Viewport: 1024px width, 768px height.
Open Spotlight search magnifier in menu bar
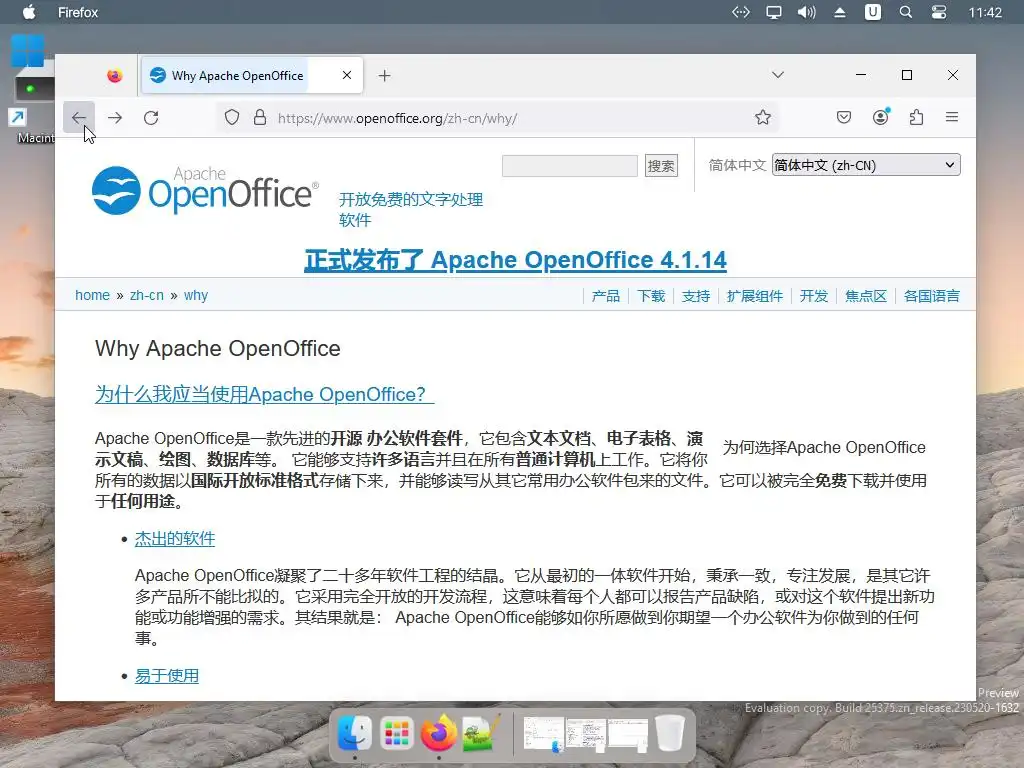coord(906,12)
